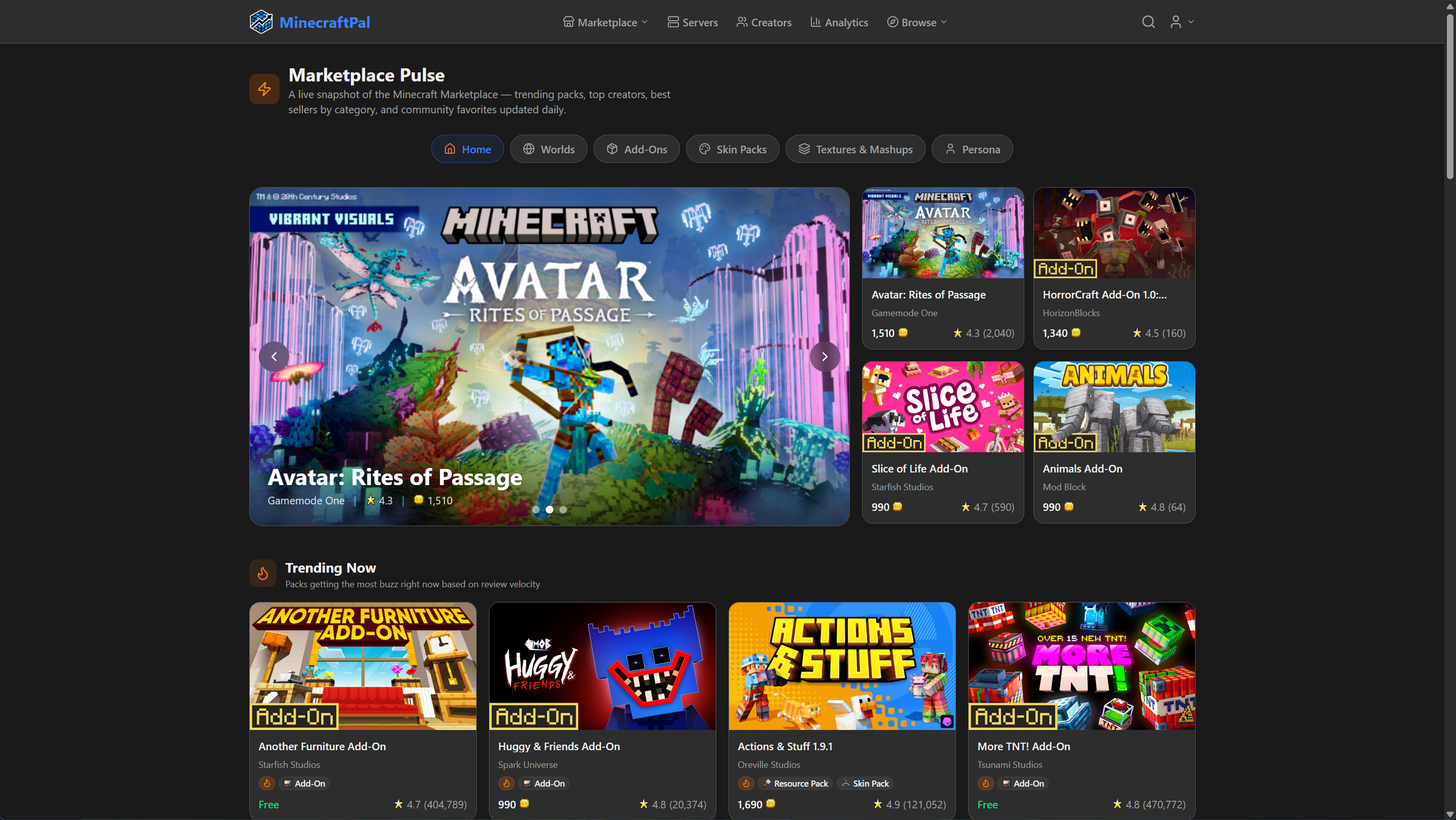Select the Textures & Mashups tab

[854, 149]
